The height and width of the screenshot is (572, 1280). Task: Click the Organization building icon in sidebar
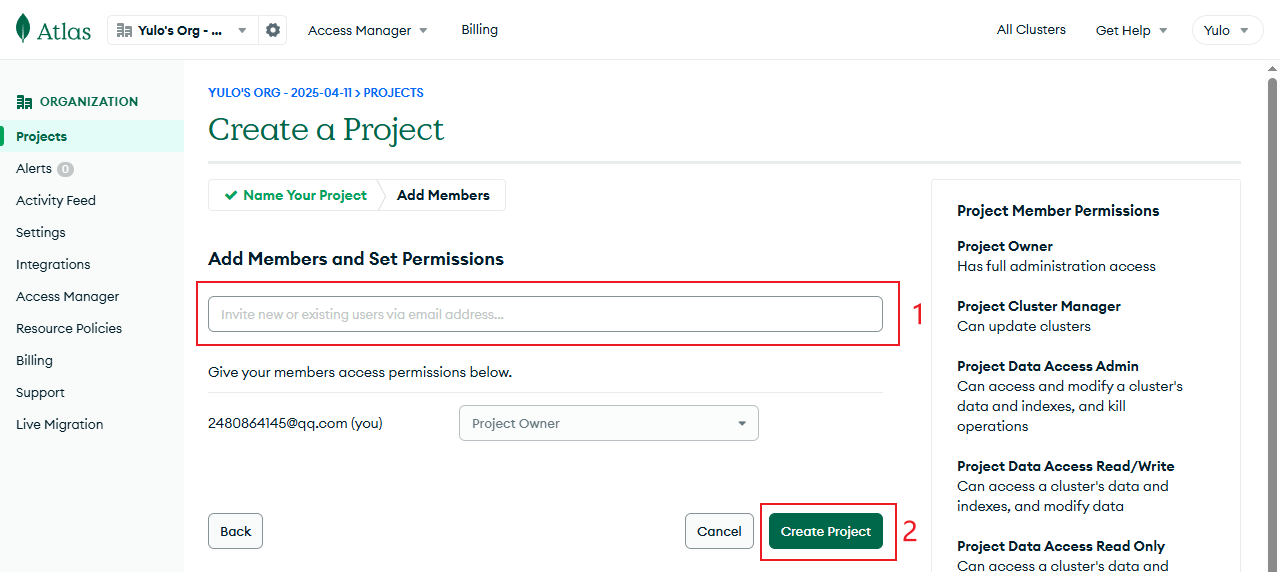click(25, 102)
